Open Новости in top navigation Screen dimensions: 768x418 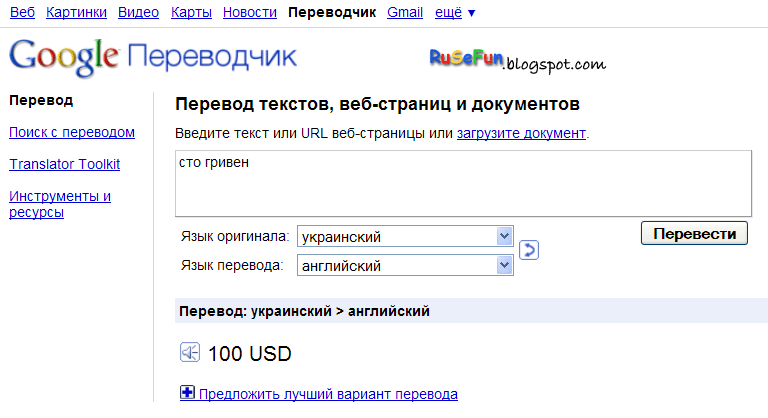[x=250, y=12]
